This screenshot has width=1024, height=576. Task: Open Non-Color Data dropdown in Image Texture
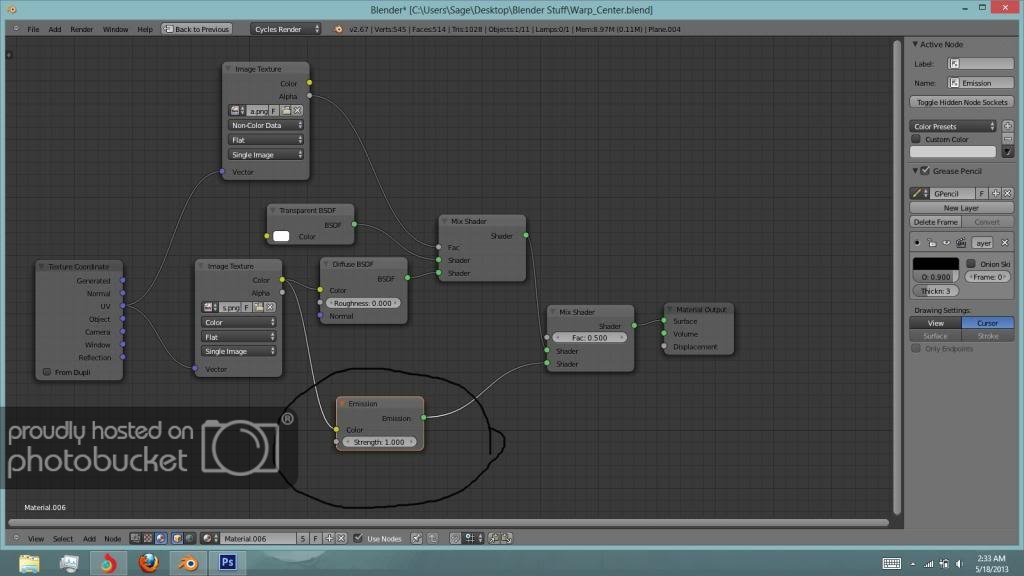[266, 125]
